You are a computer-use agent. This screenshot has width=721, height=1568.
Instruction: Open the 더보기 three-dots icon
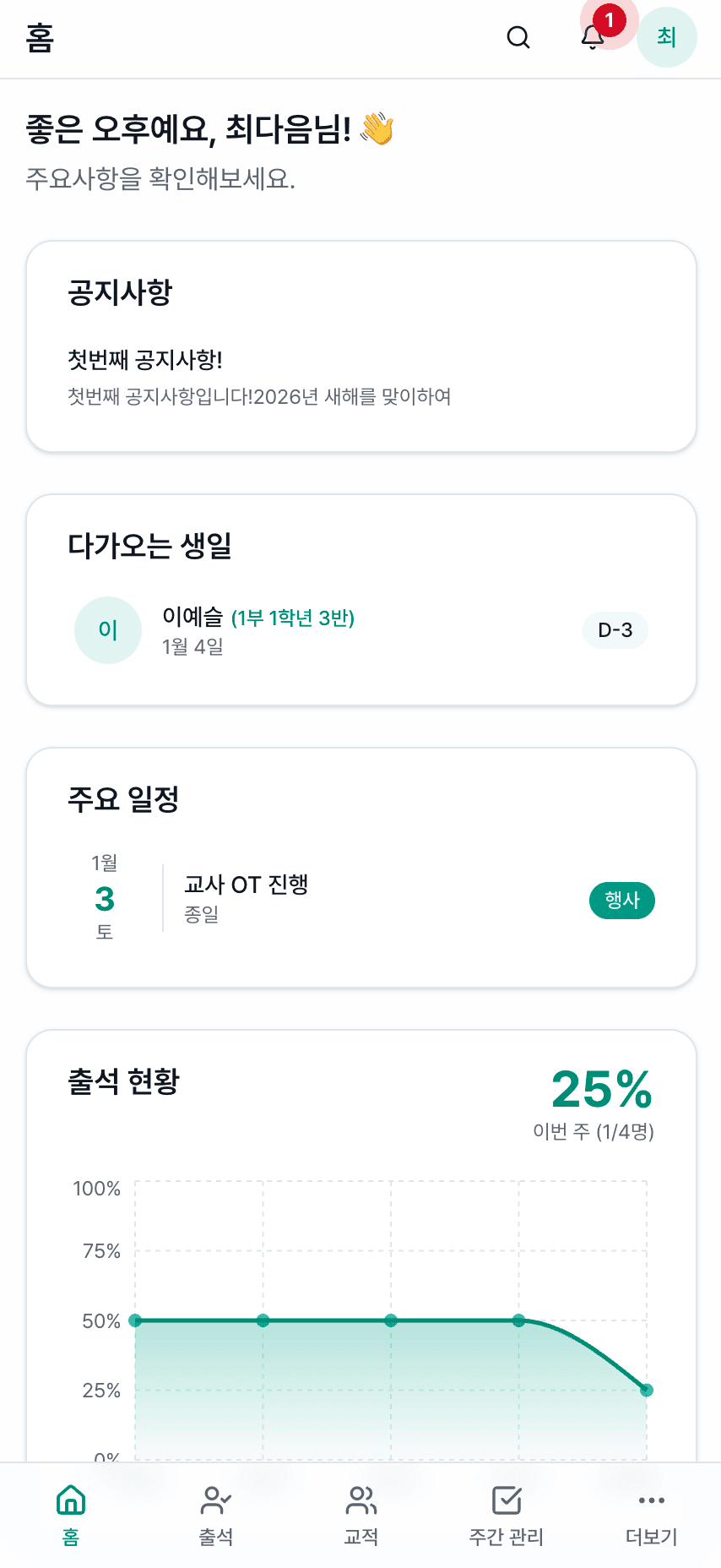[x=652, y=1500]
